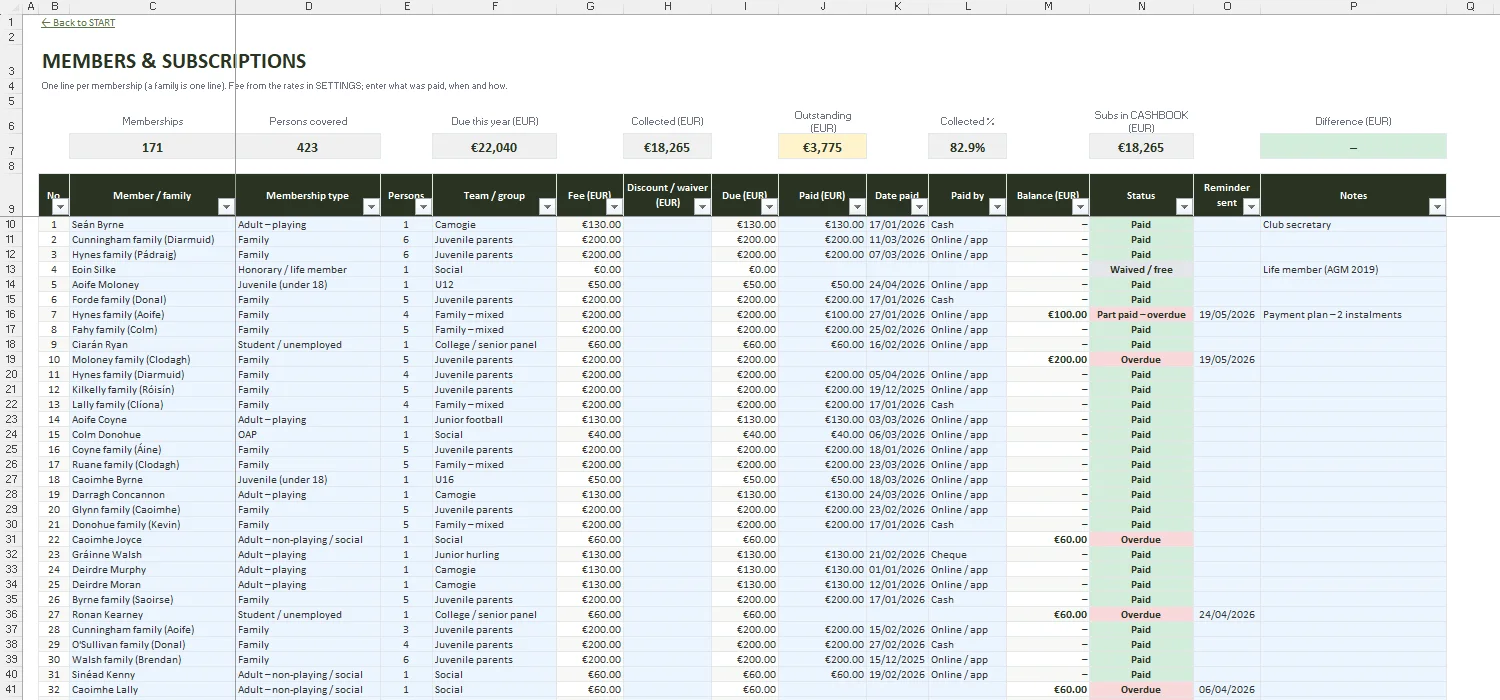Select member cell Seán Byrne
This screenshot has width=1500, height=700.
click(152, 225)
